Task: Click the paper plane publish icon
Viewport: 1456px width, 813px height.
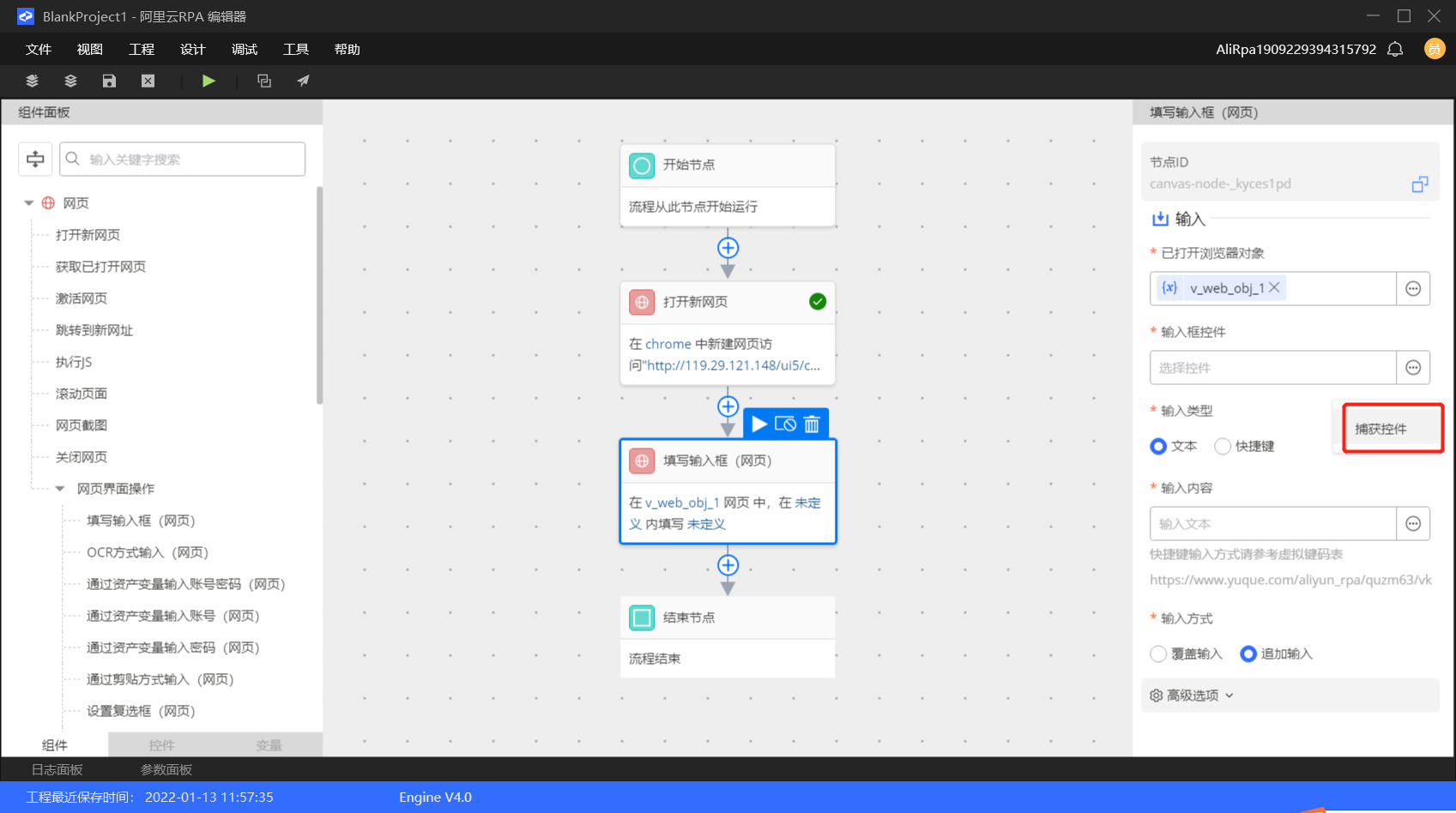Action: (303, 81)
